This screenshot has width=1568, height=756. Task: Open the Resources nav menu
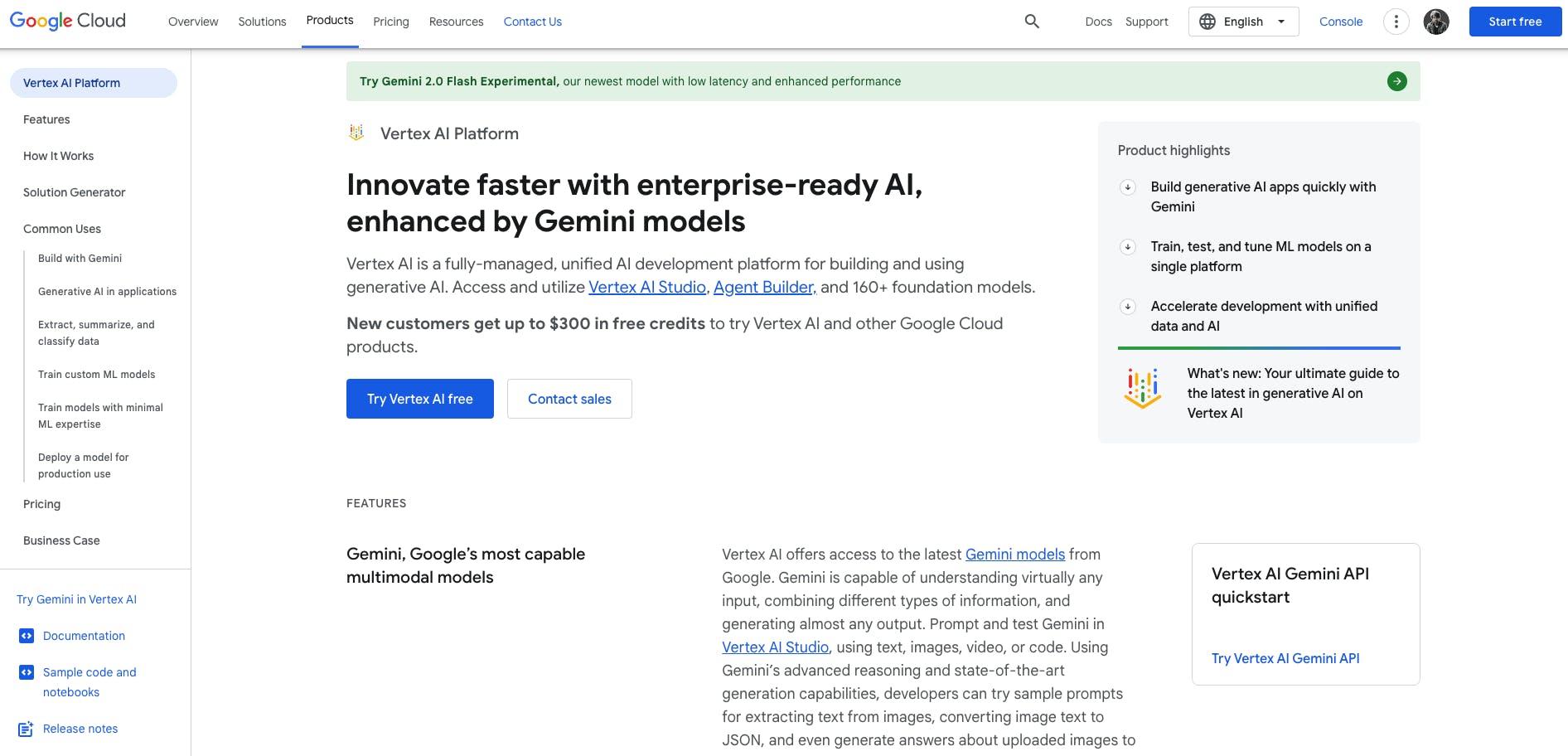coord(457,22)
